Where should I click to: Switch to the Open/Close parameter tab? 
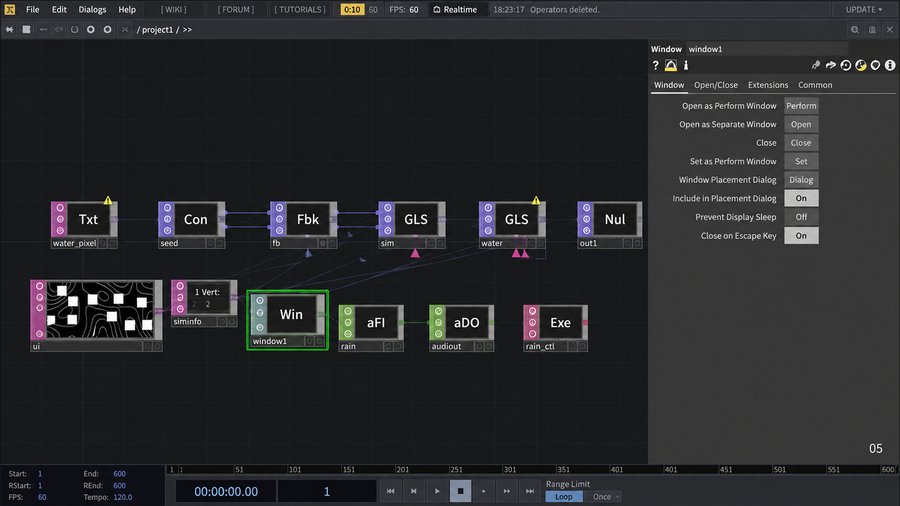pyautogui.click(x=716, y=85)
